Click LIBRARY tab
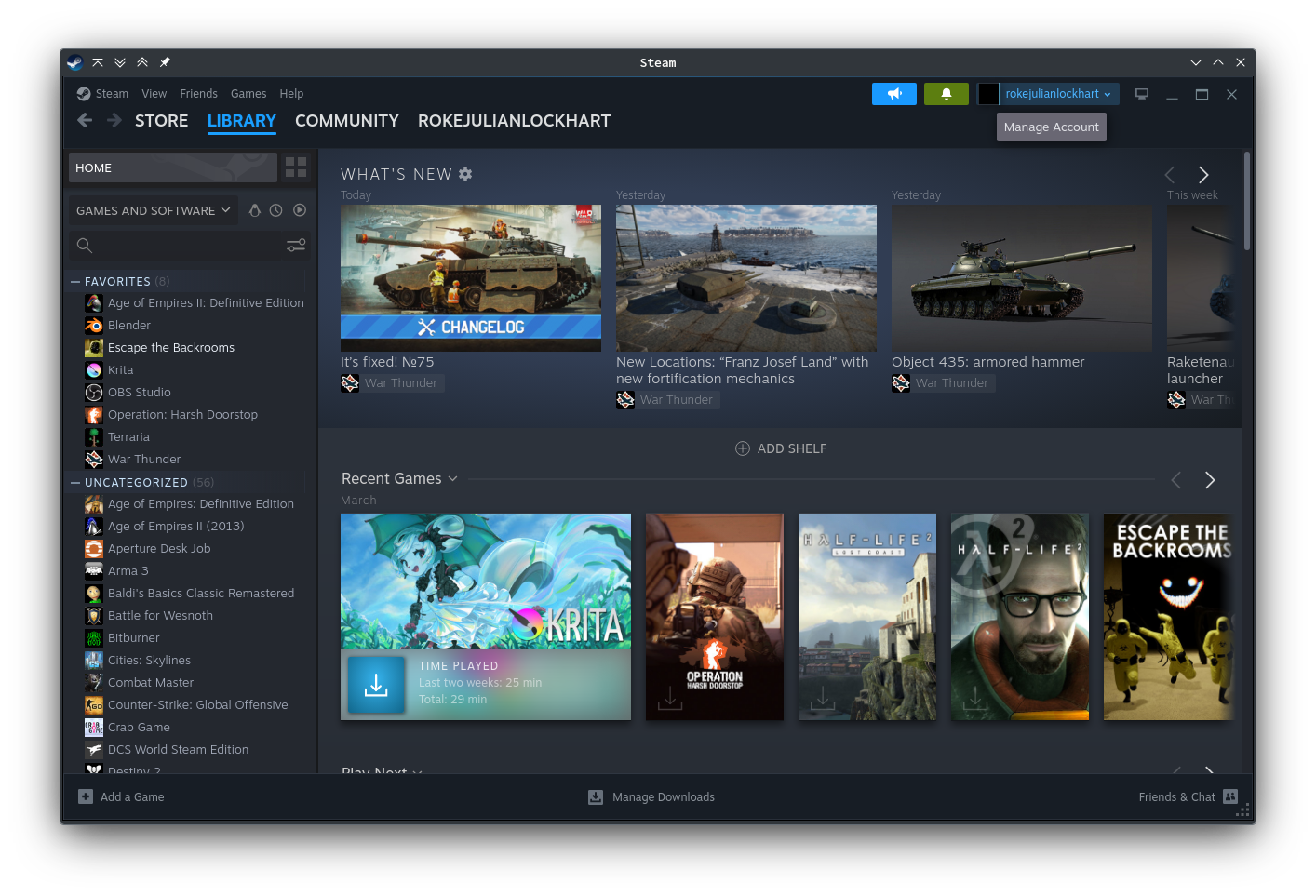This screenshot has width=1316, height=896. 241,121
